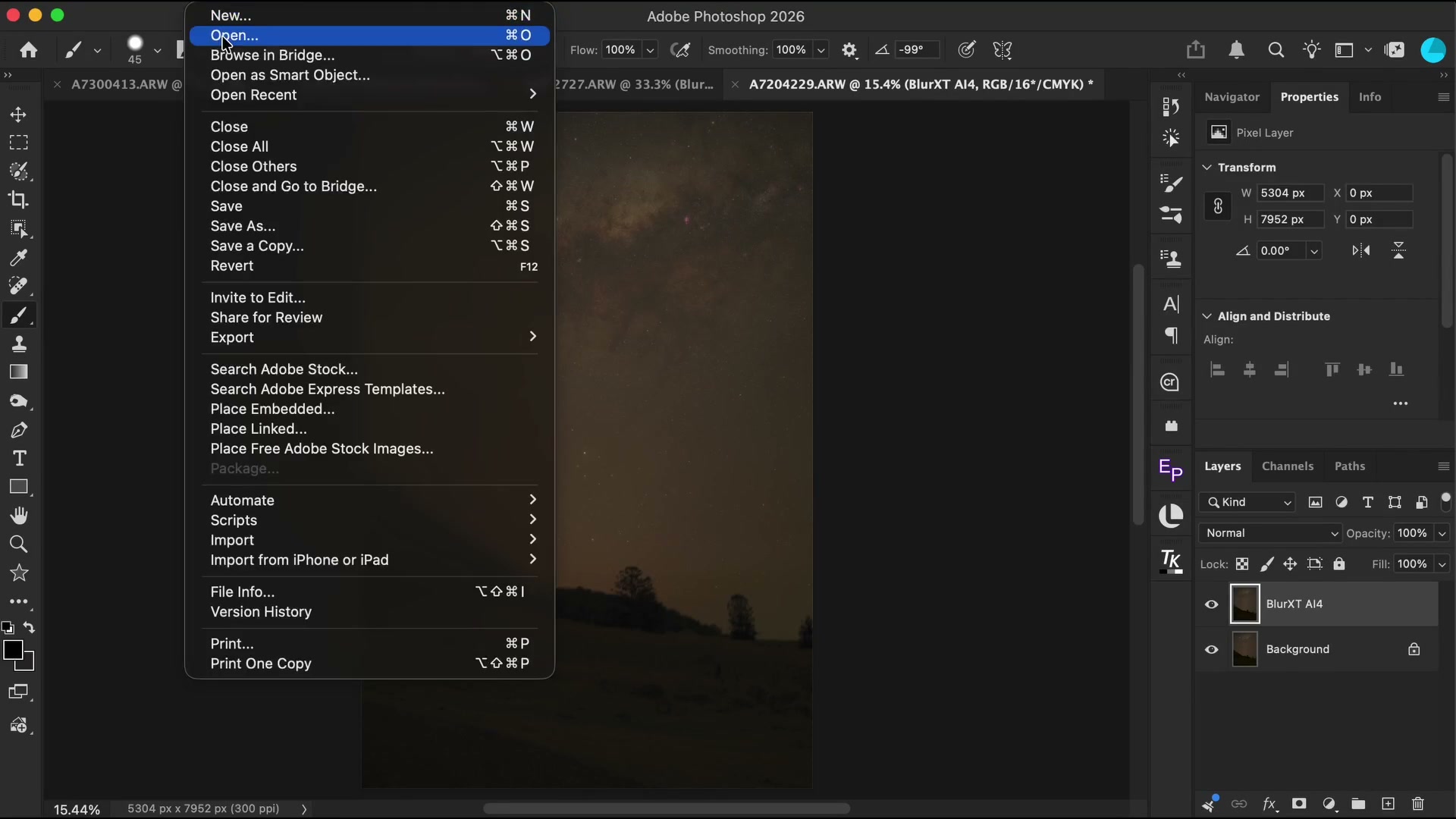
Task: Choose Save As... from the menu
Action: pyautogui.click(x=370, y=226)
